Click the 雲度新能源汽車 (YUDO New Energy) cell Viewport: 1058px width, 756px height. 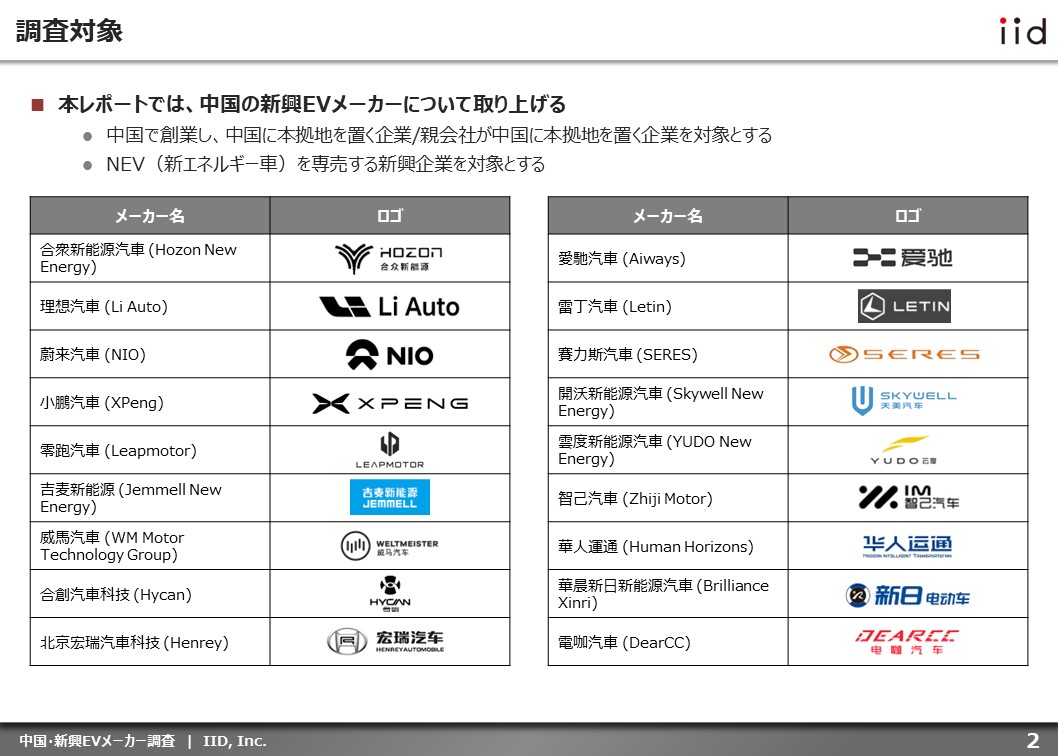(x=668, y=450)
